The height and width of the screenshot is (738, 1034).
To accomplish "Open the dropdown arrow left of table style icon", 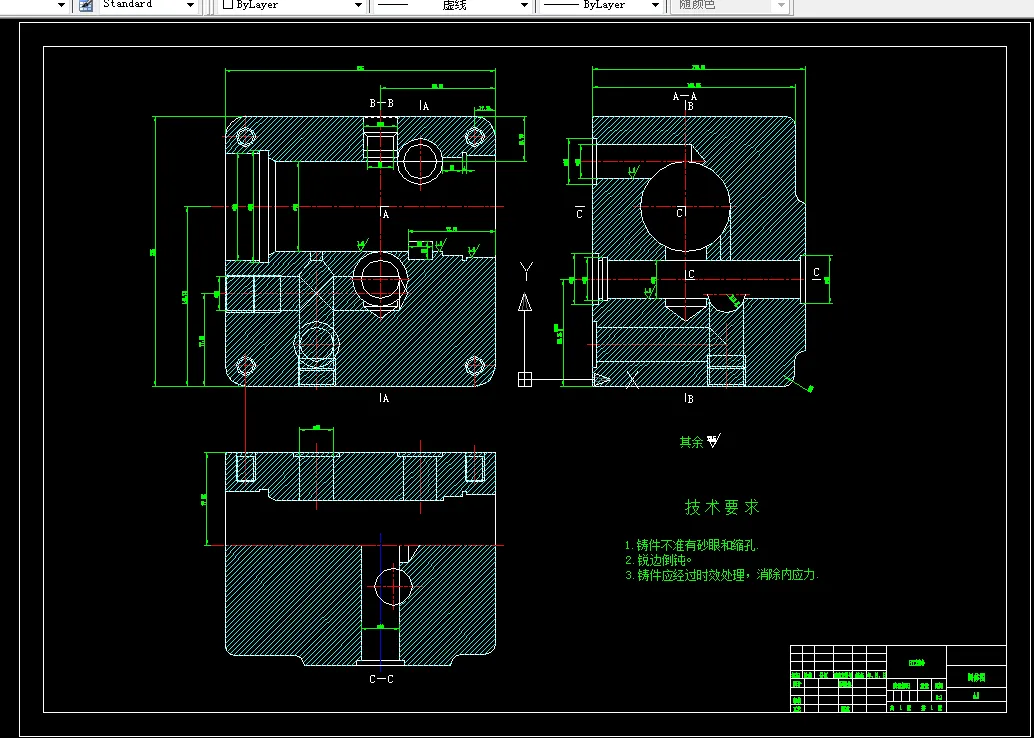I will (x=61, y=5).
